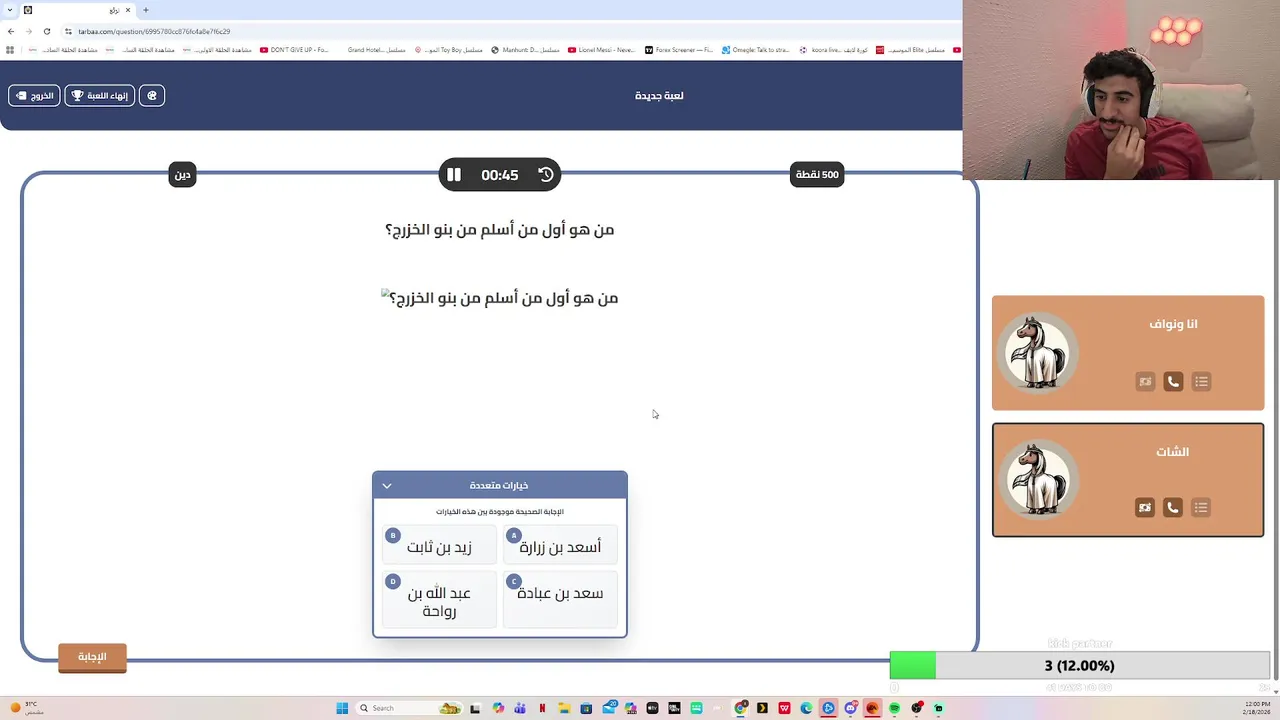The image size is (1280, 720).
Task: Choose answer B زيد بن ثابت
Action: point(439,546)
